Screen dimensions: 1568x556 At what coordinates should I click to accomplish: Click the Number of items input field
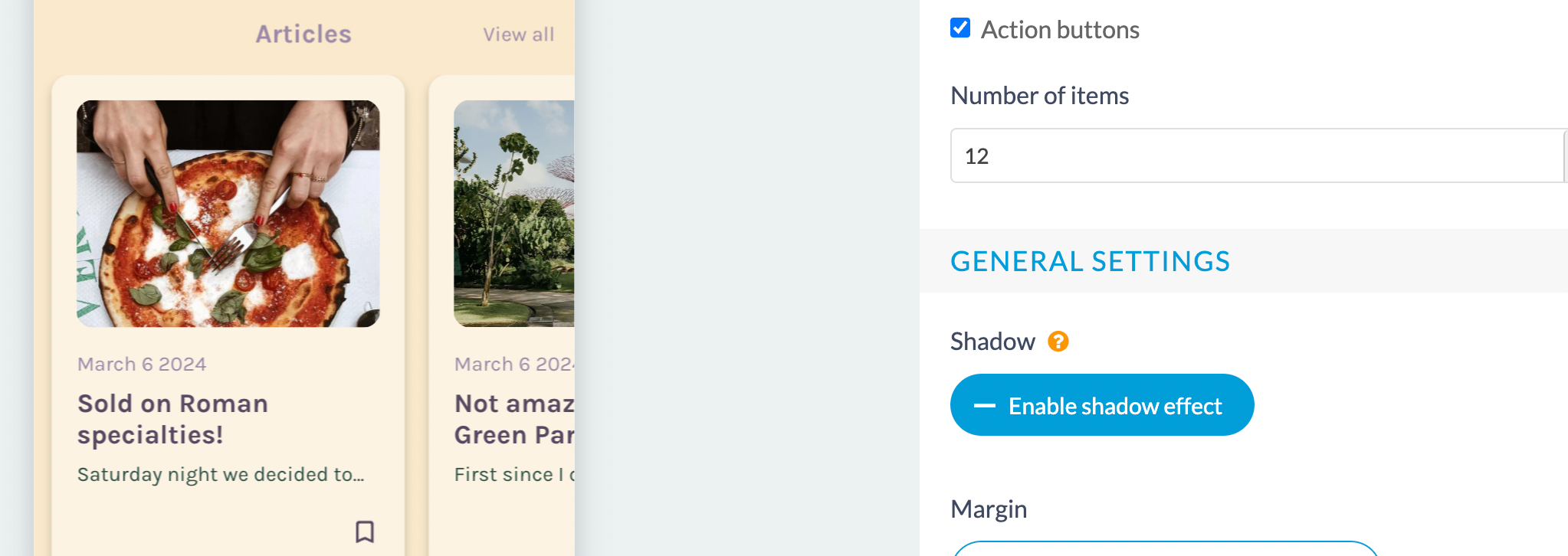[1257, 155]
